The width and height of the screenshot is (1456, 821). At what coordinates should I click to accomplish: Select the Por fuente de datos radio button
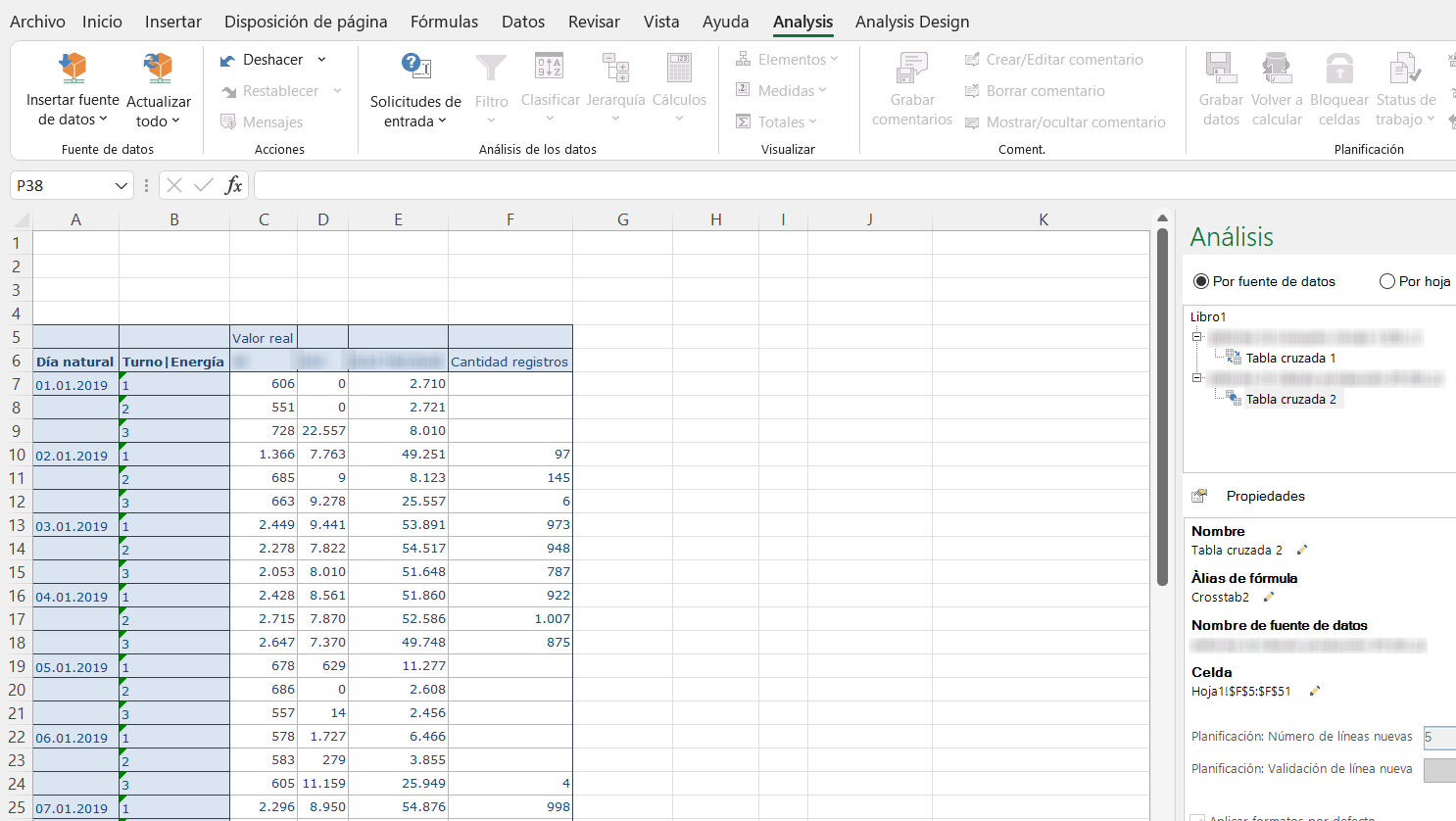(x=1201, y=281)
